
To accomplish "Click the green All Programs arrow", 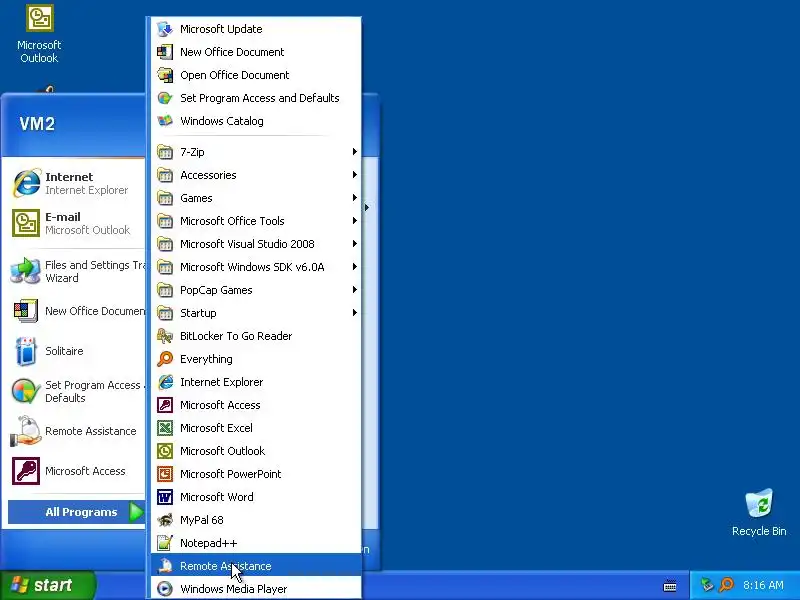I will tap(136, 512).
